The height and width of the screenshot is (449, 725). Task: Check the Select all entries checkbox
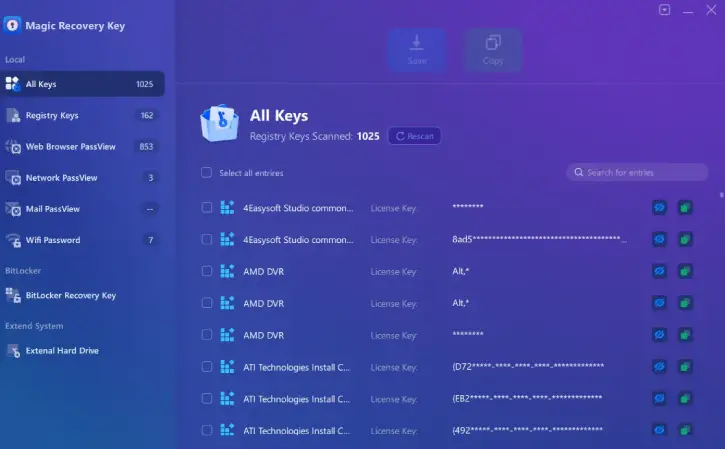tap(206, 173)
